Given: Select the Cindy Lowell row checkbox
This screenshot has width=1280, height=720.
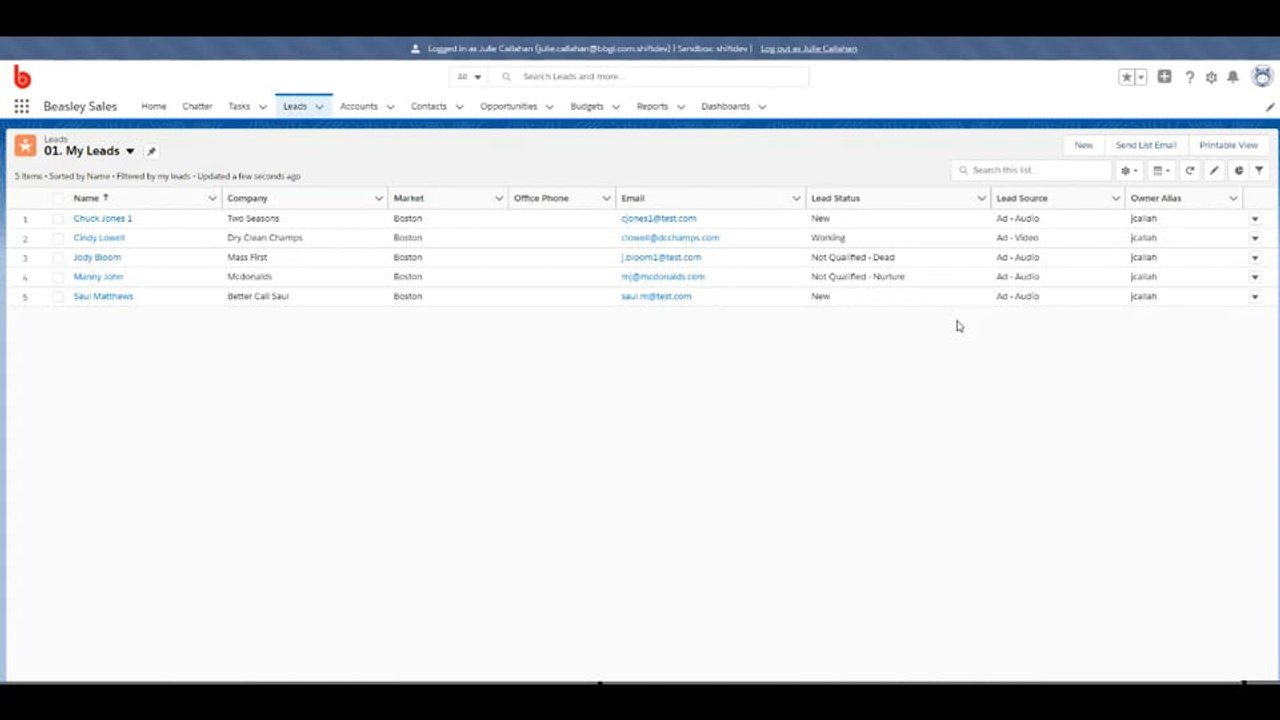Looking at the screenshot, I should point(58,238).
